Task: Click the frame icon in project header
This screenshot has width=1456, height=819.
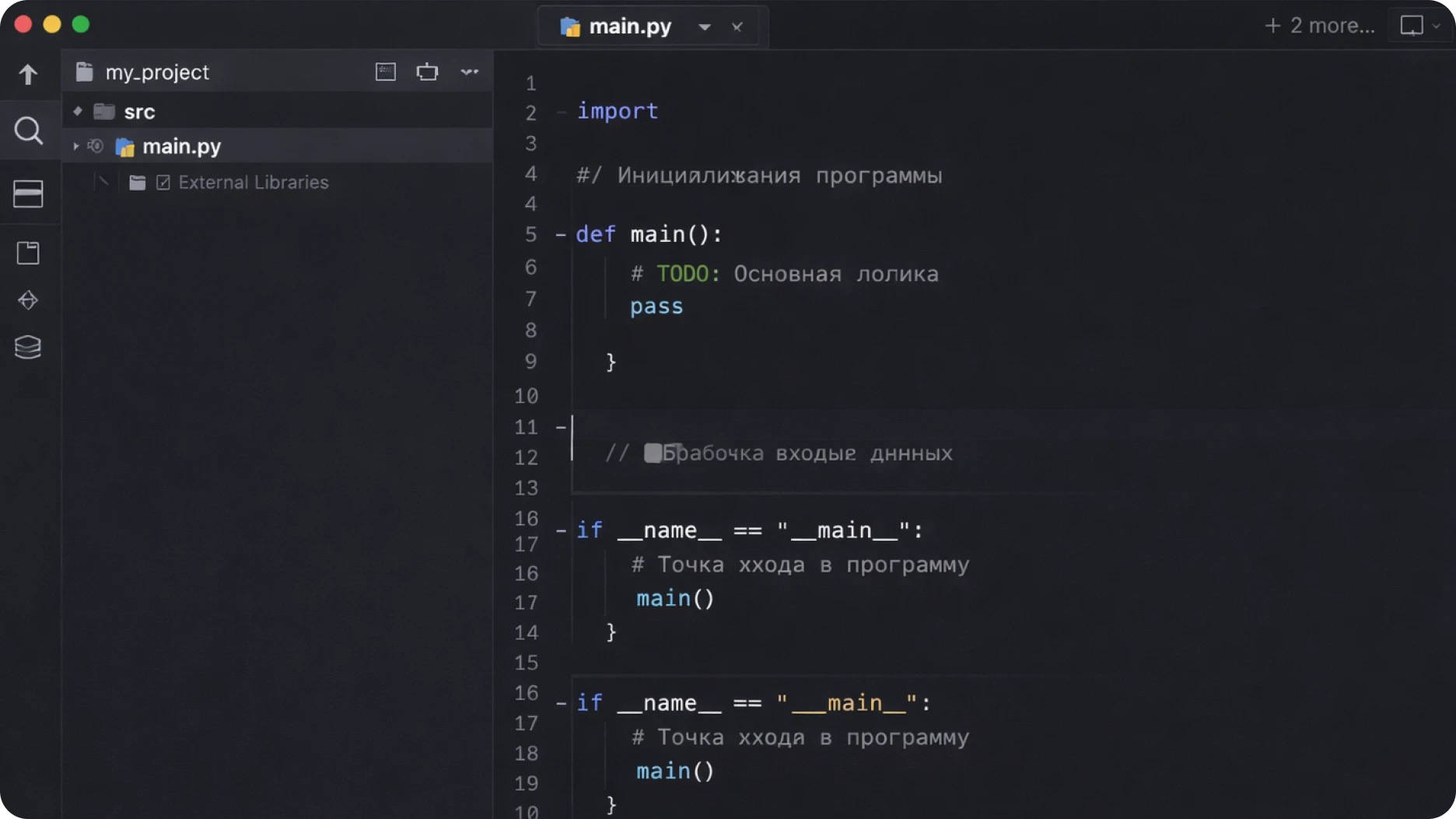Action: coord(427,72)
